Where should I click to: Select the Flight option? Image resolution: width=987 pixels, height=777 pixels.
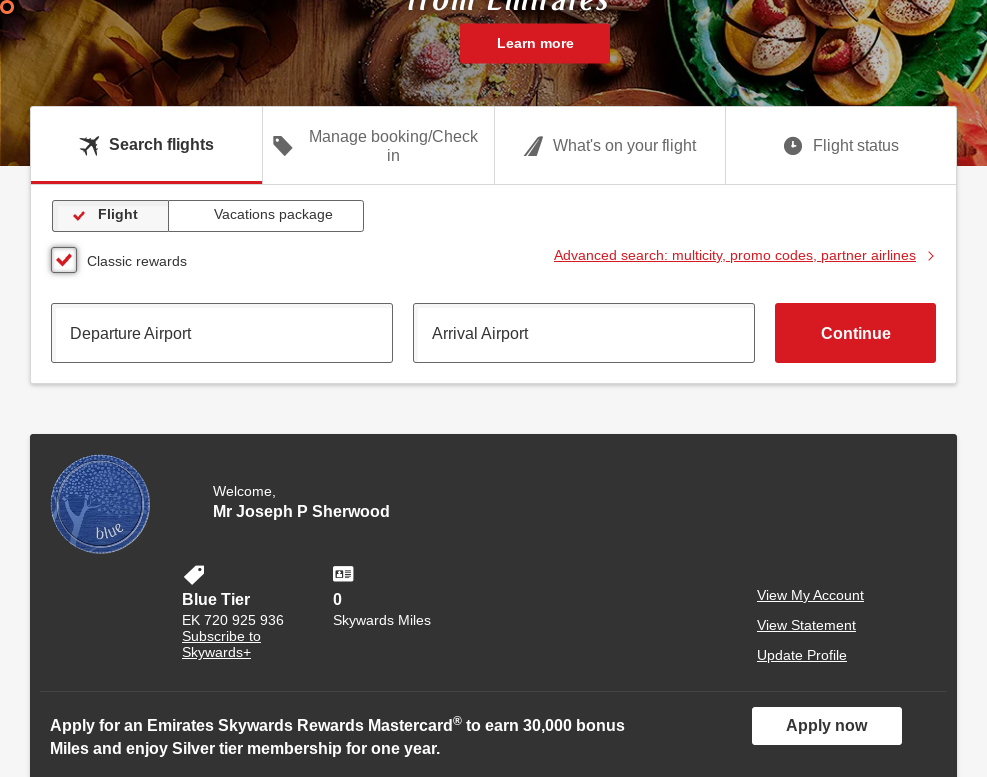coord(110,215)
